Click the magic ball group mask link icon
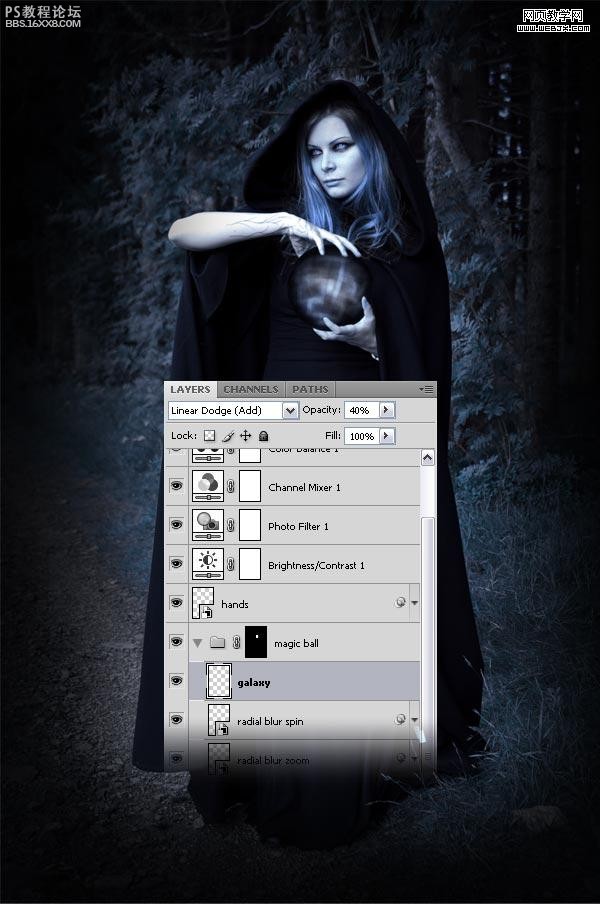Image resolution: width=600 pixels, height=904 pixels. coord(236,642)
